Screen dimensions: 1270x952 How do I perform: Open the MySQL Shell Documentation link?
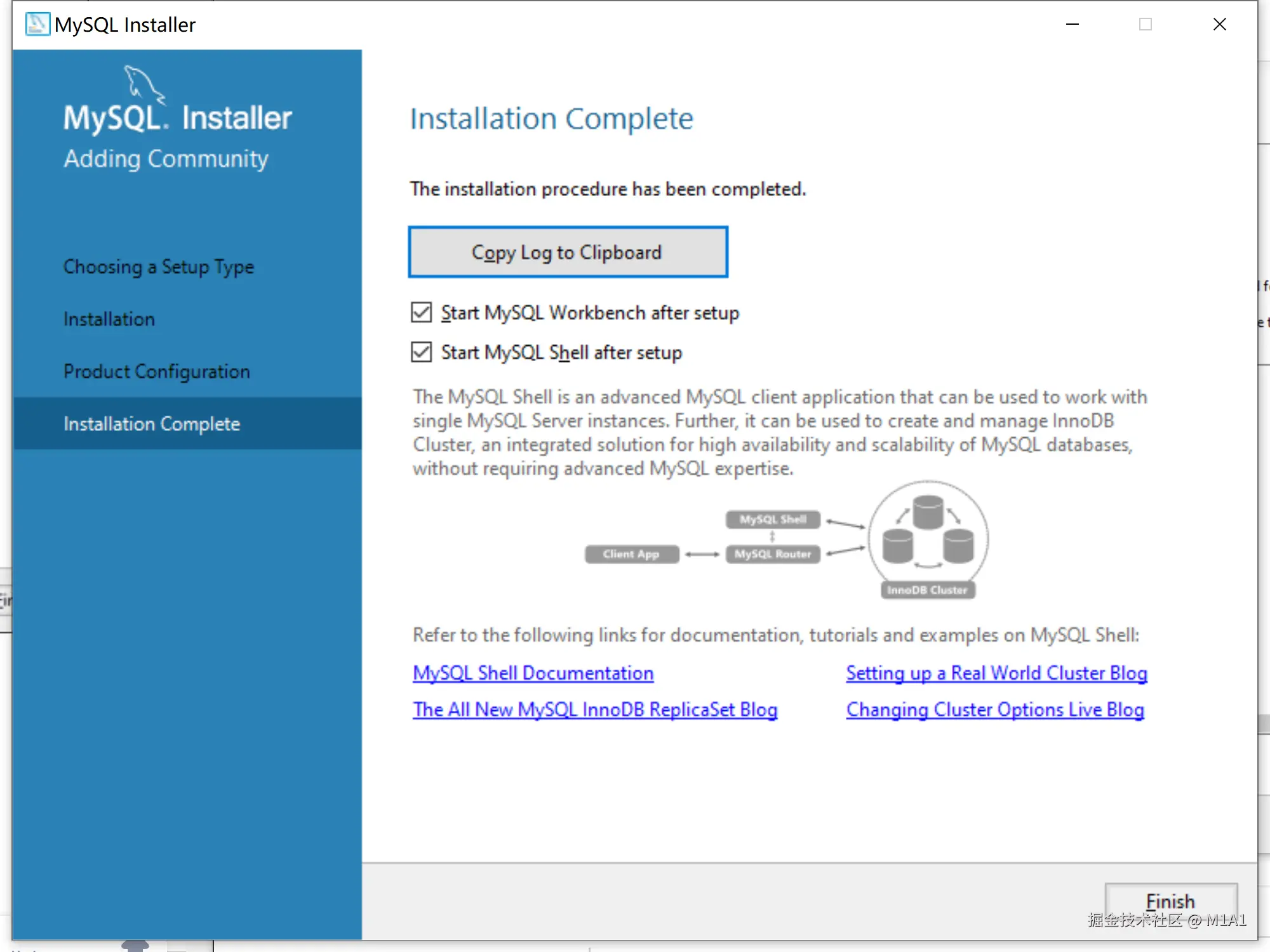pyautogui.click(x=533, y=673)
